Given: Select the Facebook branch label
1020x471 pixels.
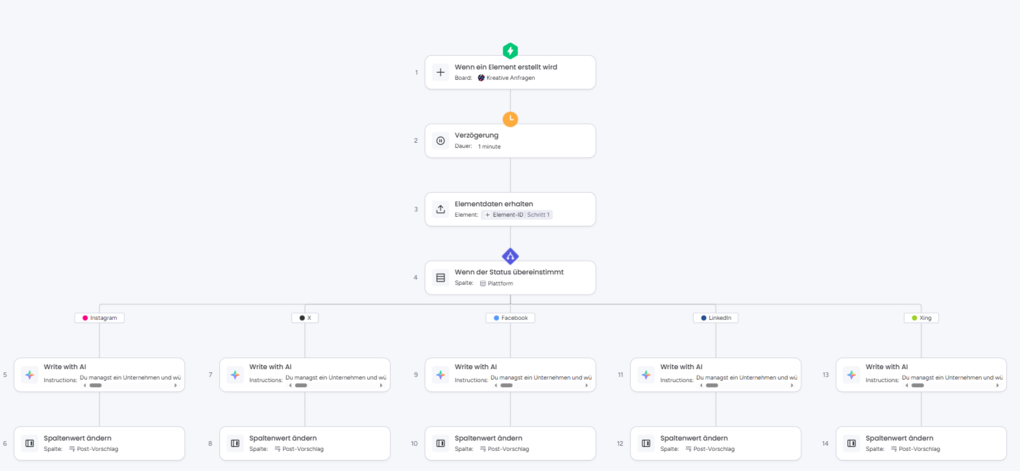Looking at the screenshot, I should click(510, 318).
